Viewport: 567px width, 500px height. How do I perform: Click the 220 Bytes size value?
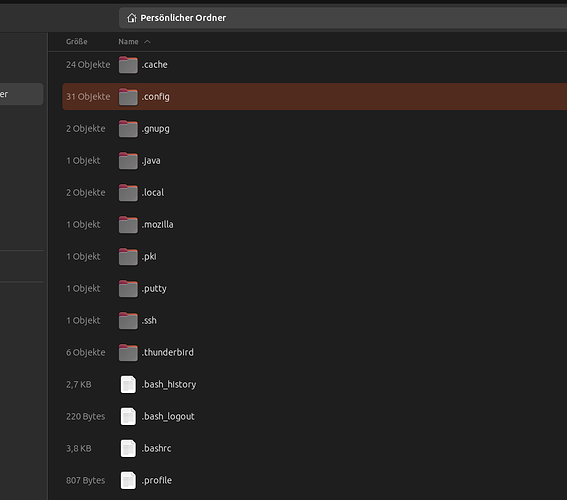tap(85, 416)
